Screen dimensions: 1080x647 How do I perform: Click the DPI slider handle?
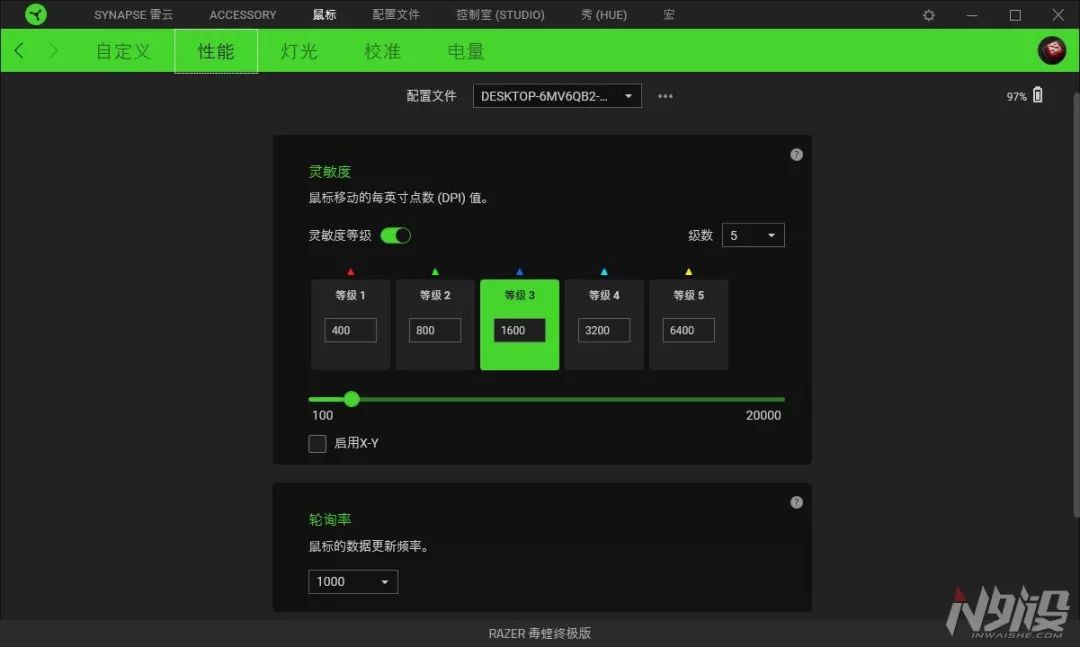coord(351,399)
